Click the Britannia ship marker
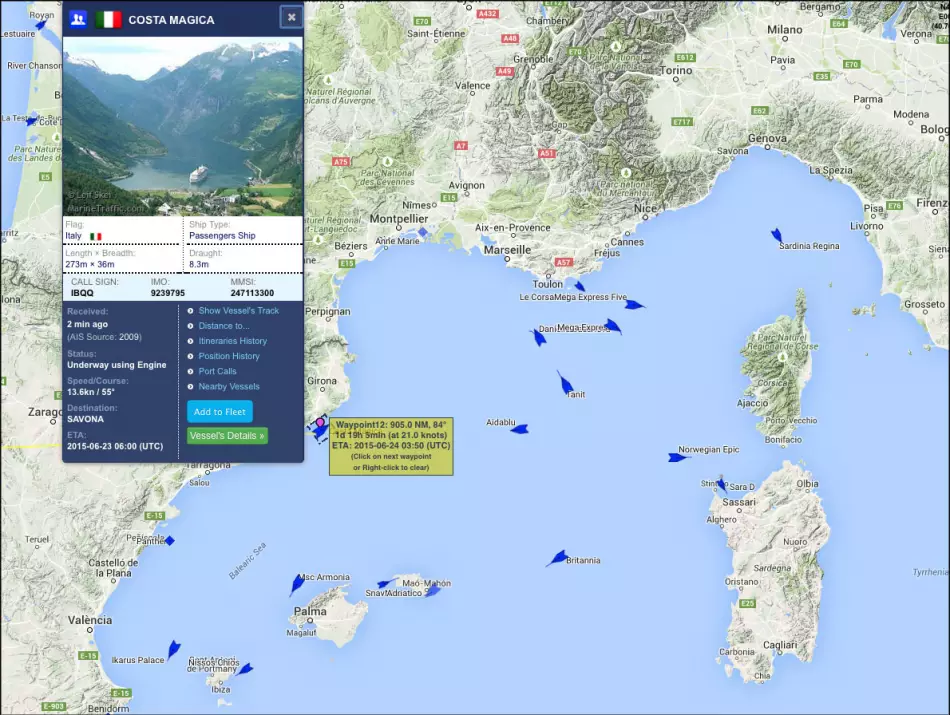 pos(557,559)
